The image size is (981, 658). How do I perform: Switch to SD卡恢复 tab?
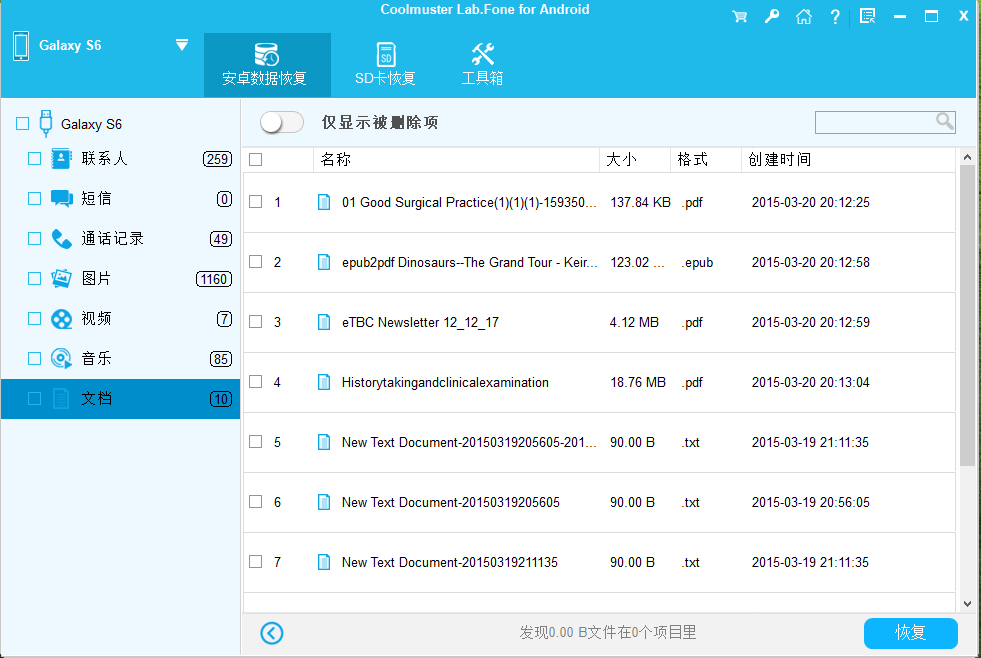coord(385,65)
